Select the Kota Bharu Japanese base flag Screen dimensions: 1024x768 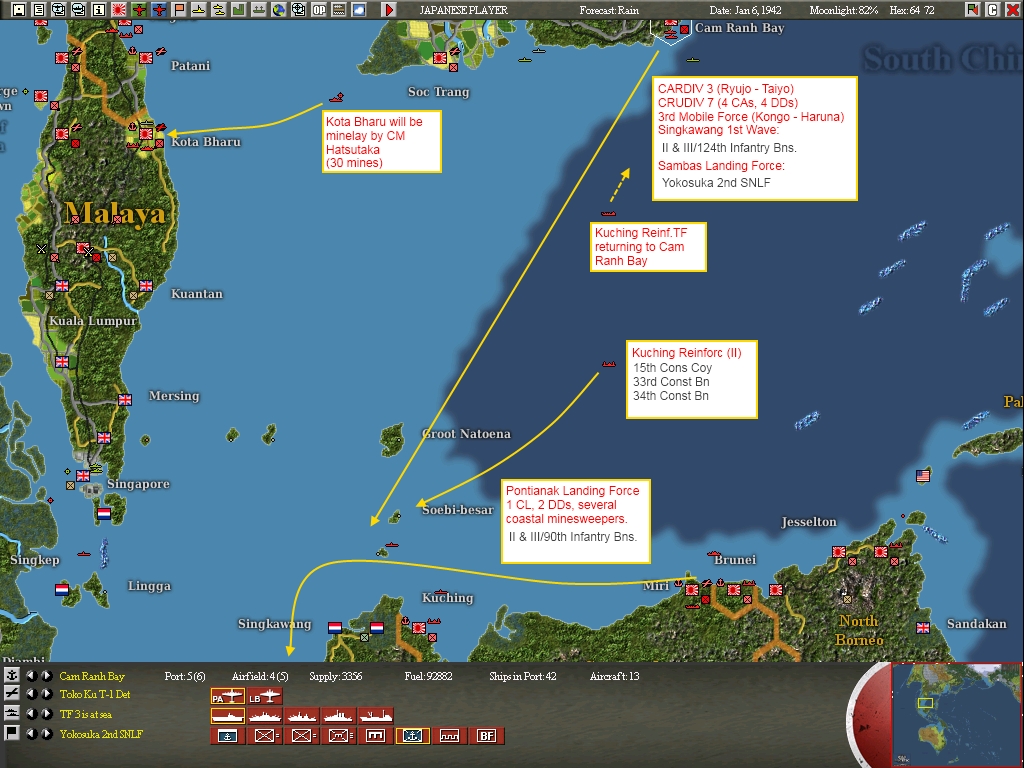tap(145, 135)
